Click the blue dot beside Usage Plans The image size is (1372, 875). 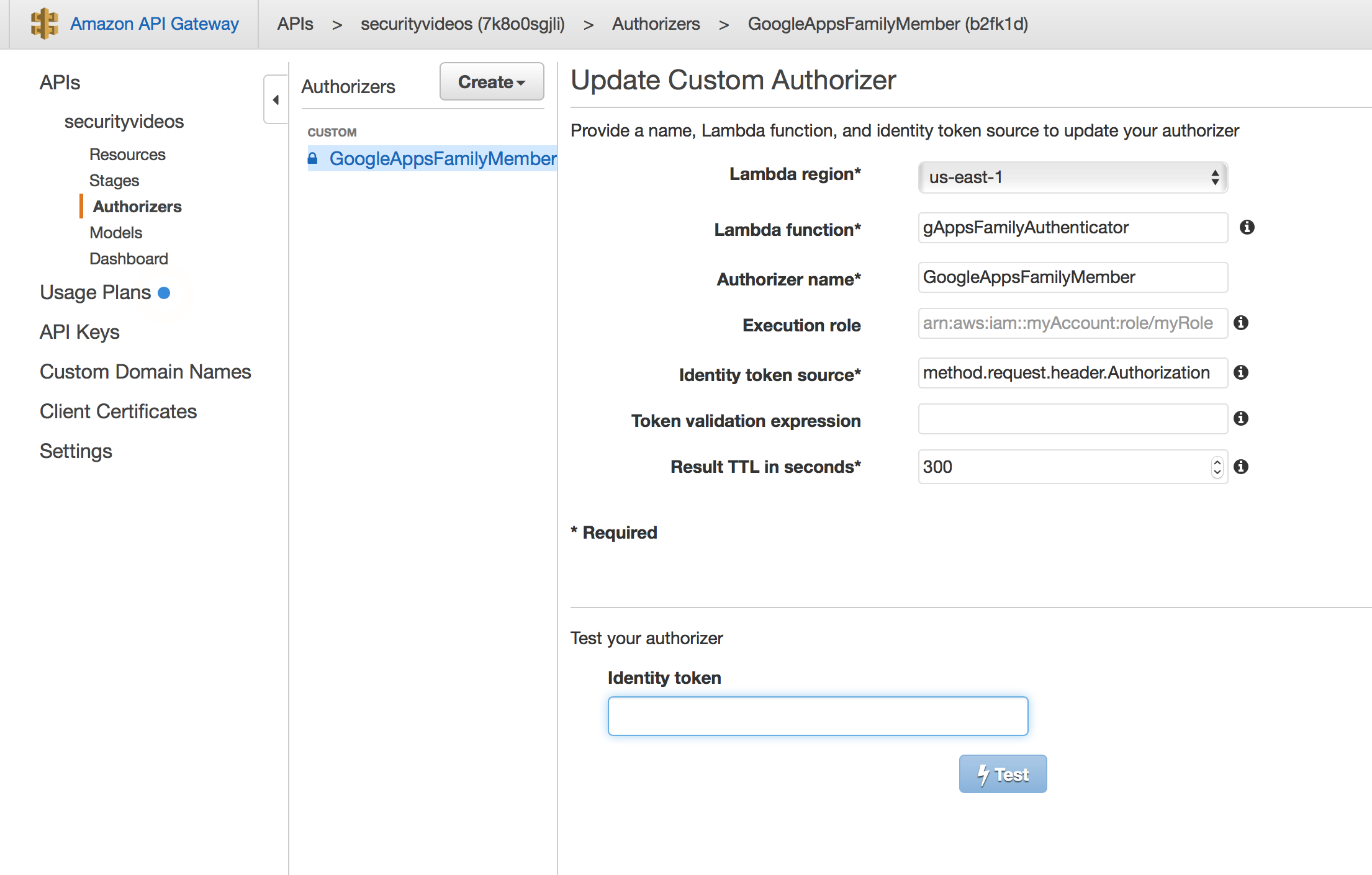coord(164,292)
